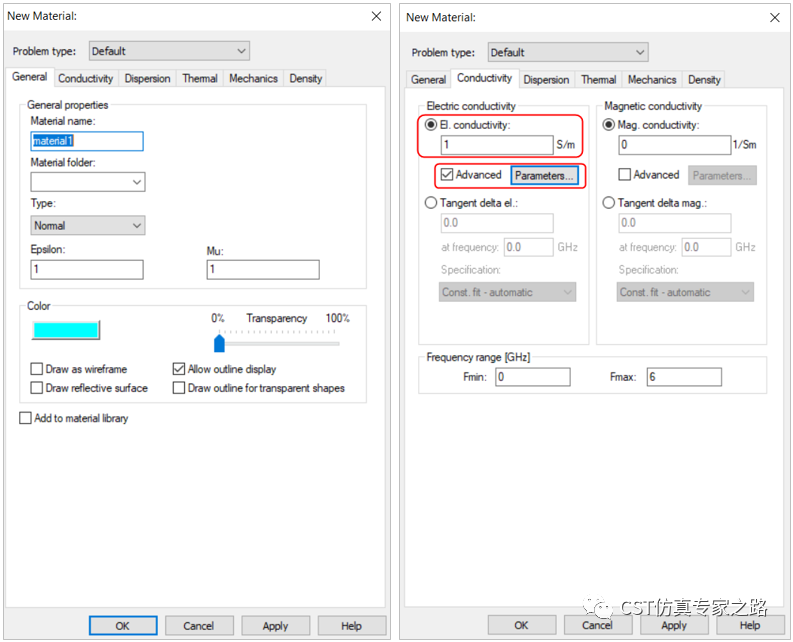
Task: Check the magnetic Advanced checkbox
Action: 625,175
